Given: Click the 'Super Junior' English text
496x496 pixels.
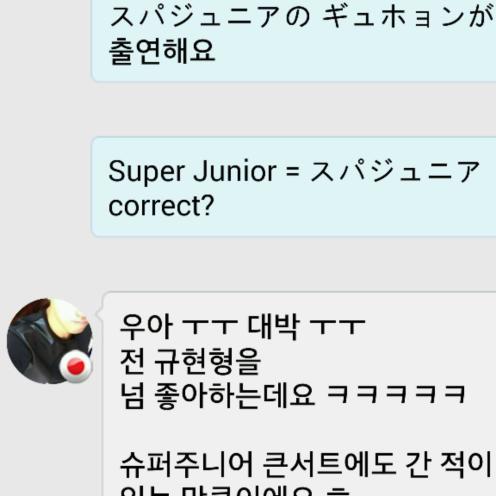Looking at the screenshot, I should pyautogui.click(x=192, y=172).
